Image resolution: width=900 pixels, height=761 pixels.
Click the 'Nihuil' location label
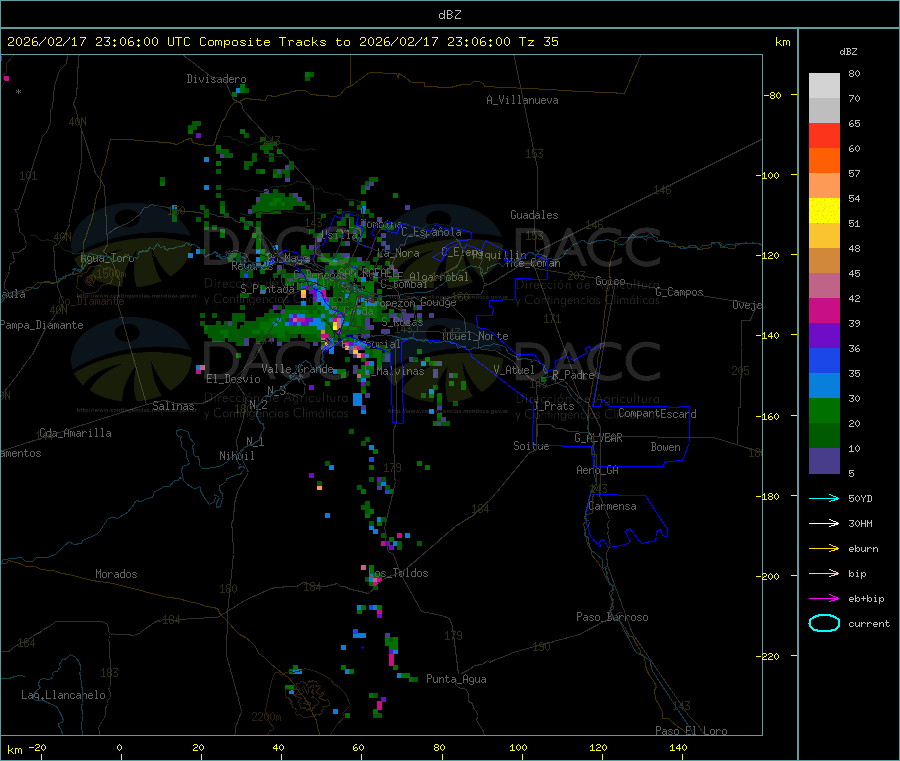[x=237, y=456]
